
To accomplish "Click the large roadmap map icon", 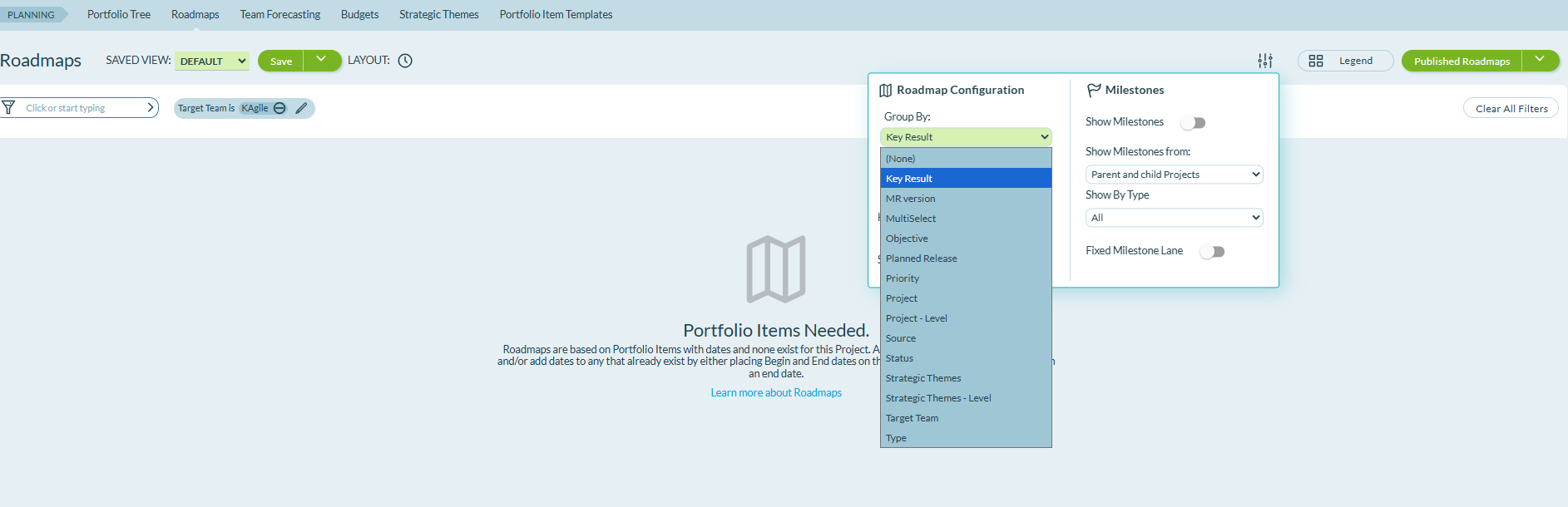I will 775,269.
